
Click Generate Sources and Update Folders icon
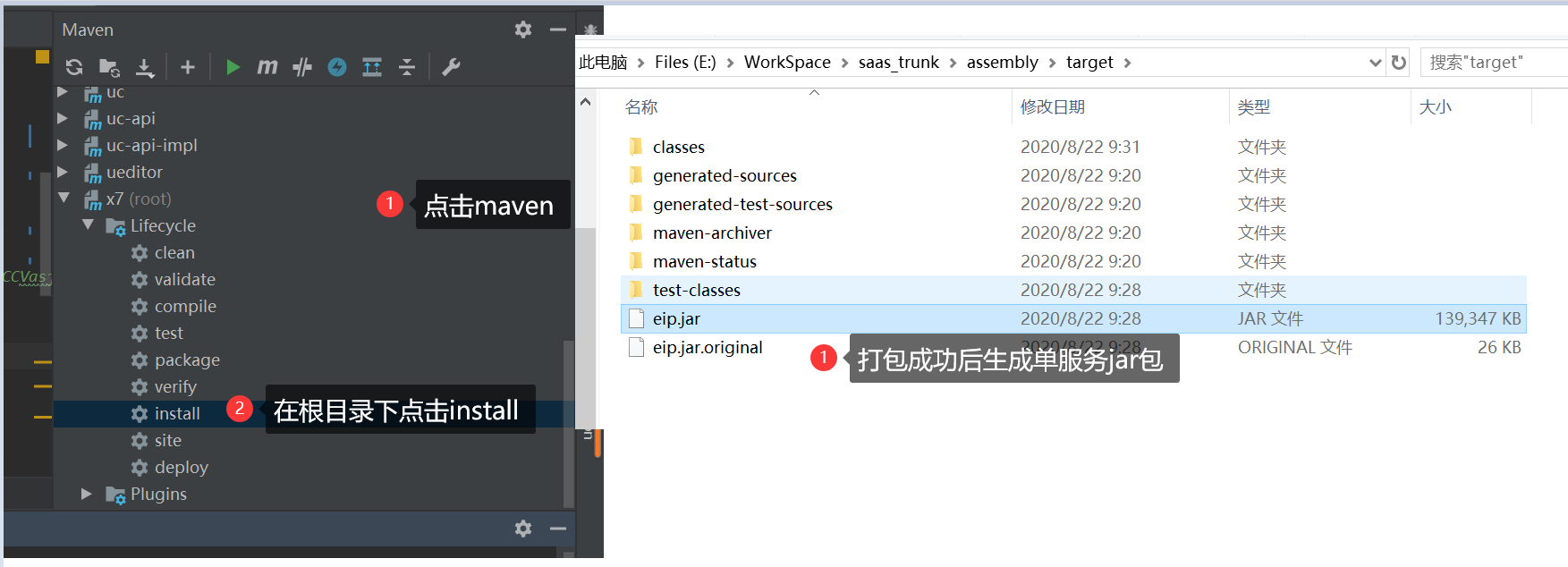coord(109,67)
